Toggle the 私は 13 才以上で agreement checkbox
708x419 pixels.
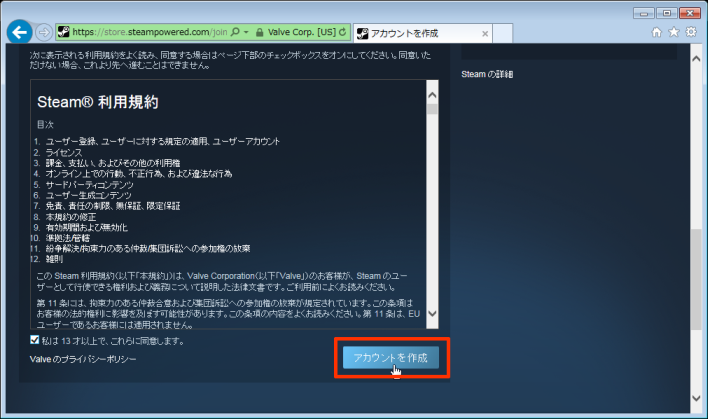pos(34,340)
